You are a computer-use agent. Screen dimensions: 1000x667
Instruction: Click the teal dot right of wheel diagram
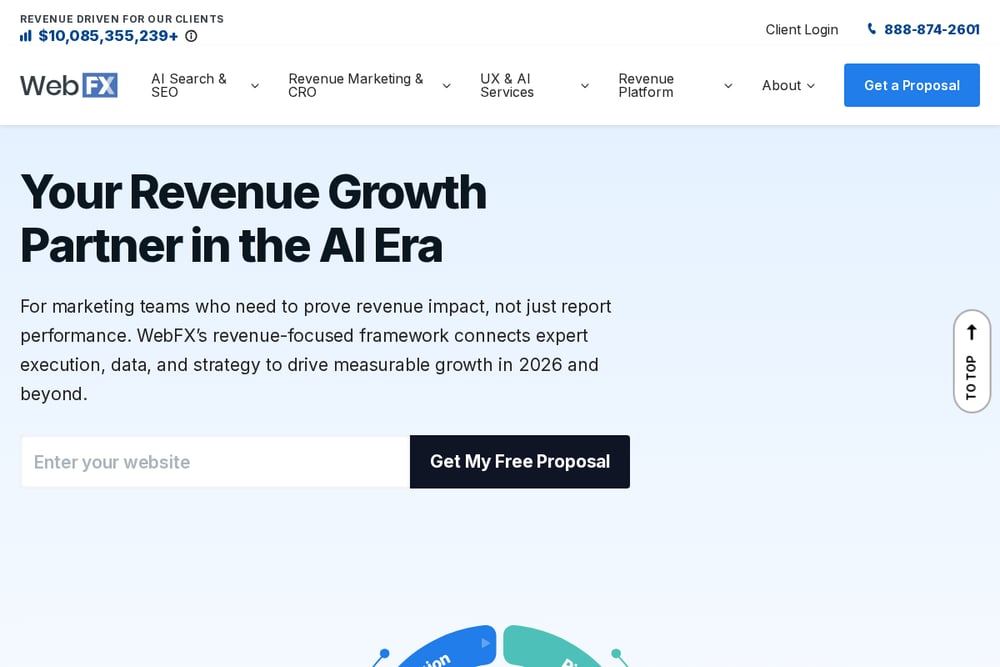616,653
